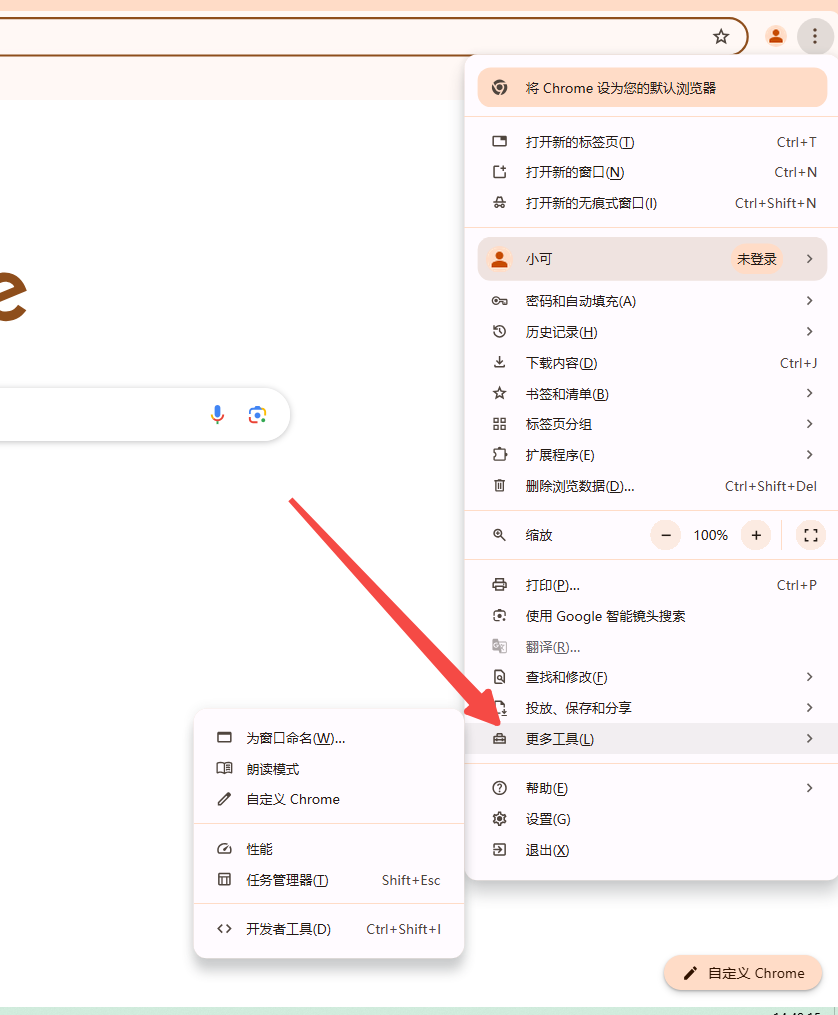Screen dimensions: 838x1015
Task: Expand the 帮助(E) submenu arrow
Action: tap(810, 788)
